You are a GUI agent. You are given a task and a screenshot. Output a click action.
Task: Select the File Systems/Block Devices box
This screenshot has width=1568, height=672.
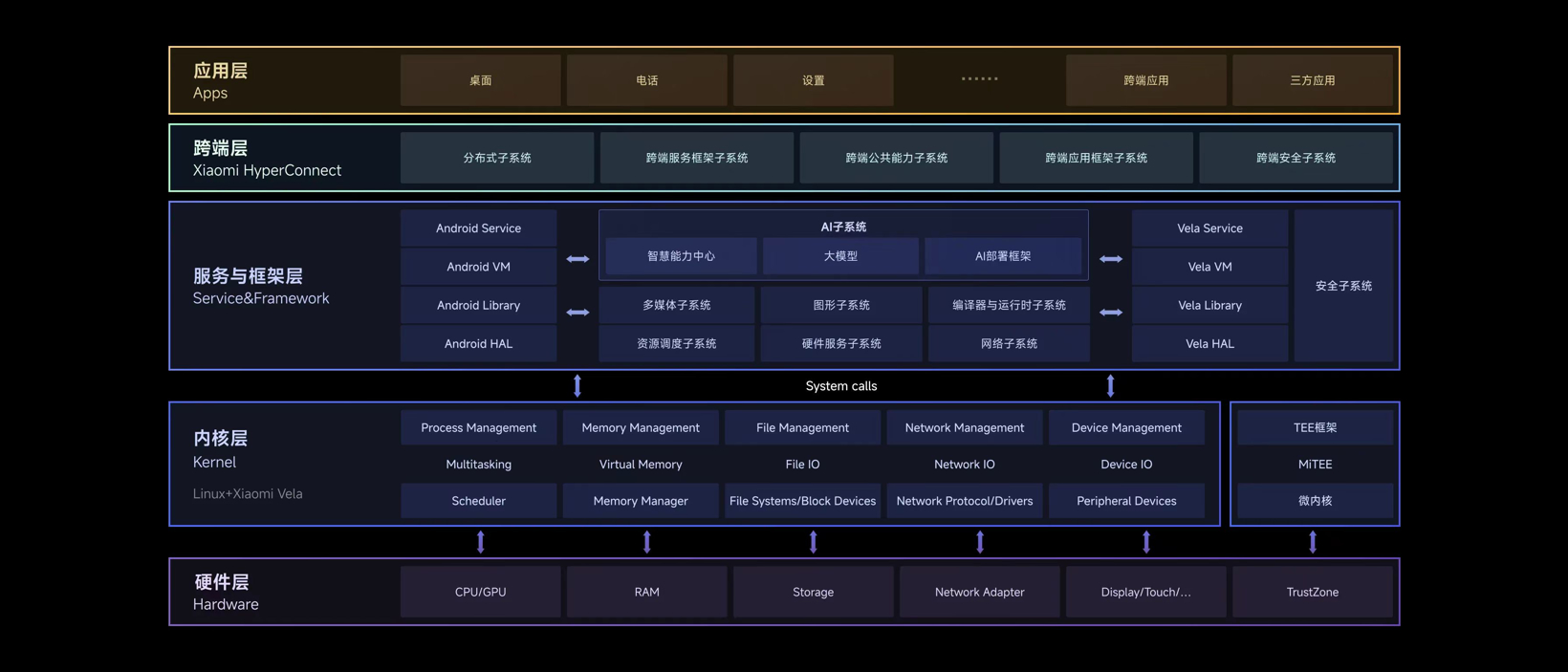pyautogui.click(x=802, y=501)
